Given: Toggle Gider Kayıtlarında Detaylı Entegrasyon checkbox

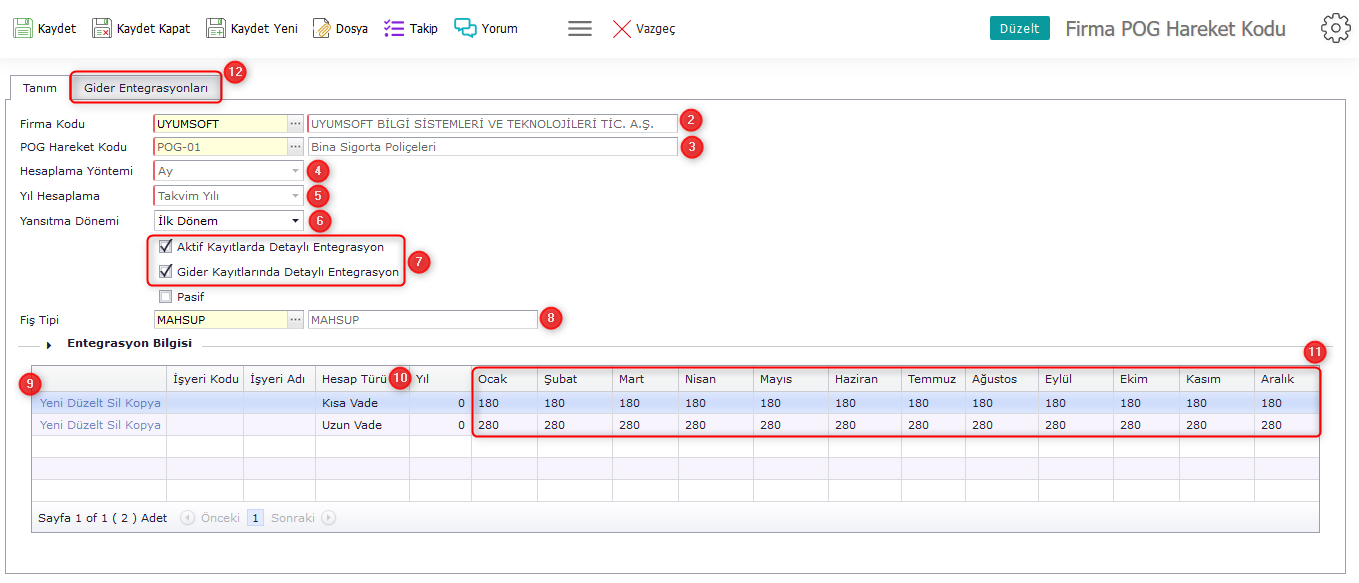Looking at the screenshot, I should pos(165,271).
